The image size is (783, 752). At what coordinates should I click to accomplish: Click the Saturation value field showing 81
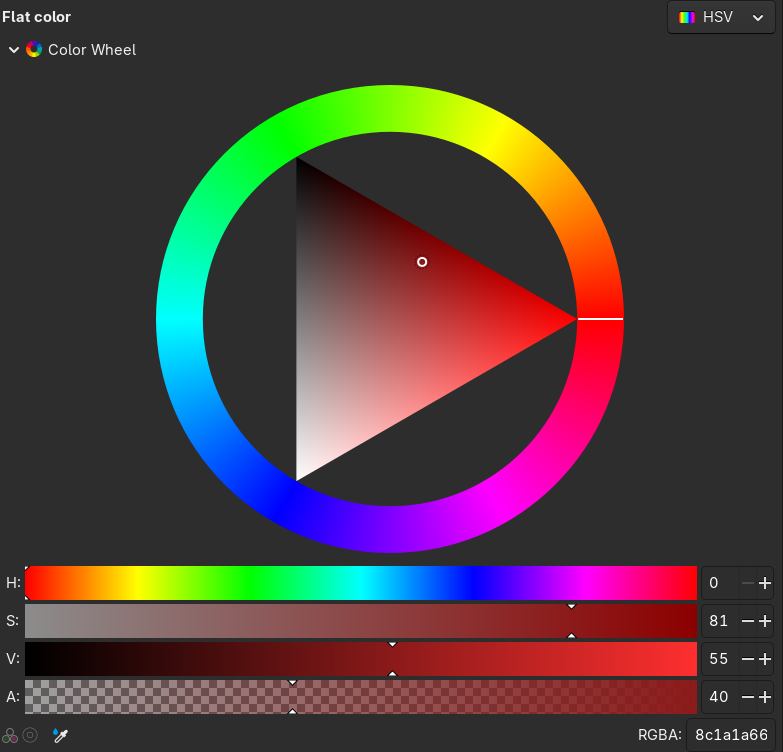click(719, 621)
